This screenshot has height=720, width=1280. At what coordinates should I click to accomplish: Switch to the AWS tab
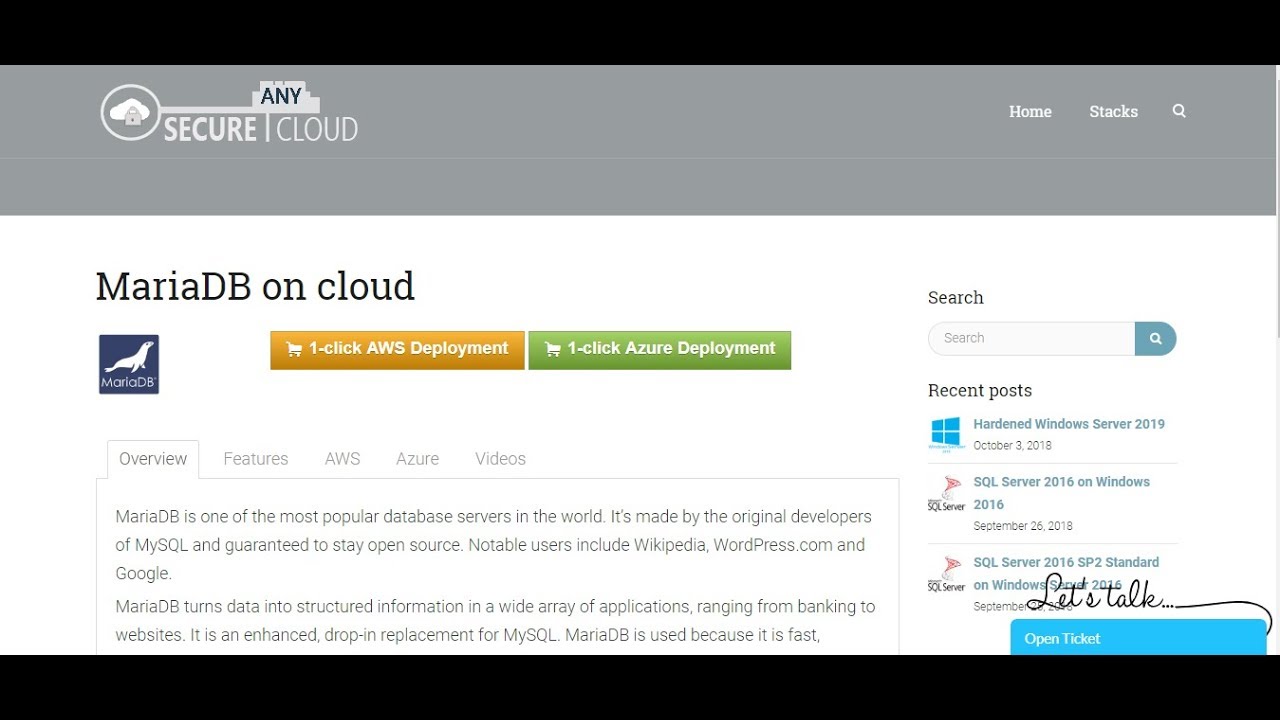click(x=342, y=459)
